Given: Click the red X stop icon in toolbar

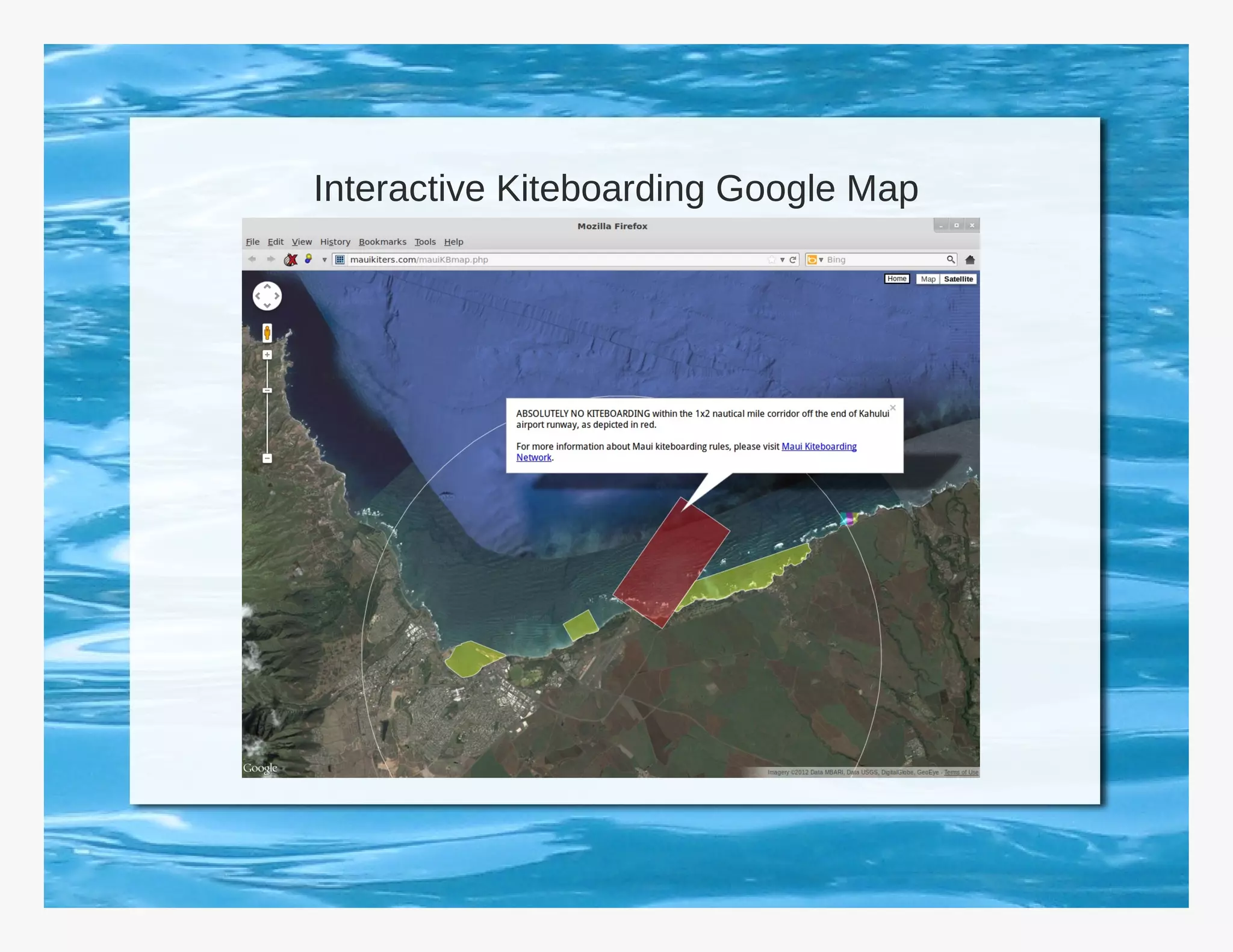Looking at the screenshot, I should (291, 259).
